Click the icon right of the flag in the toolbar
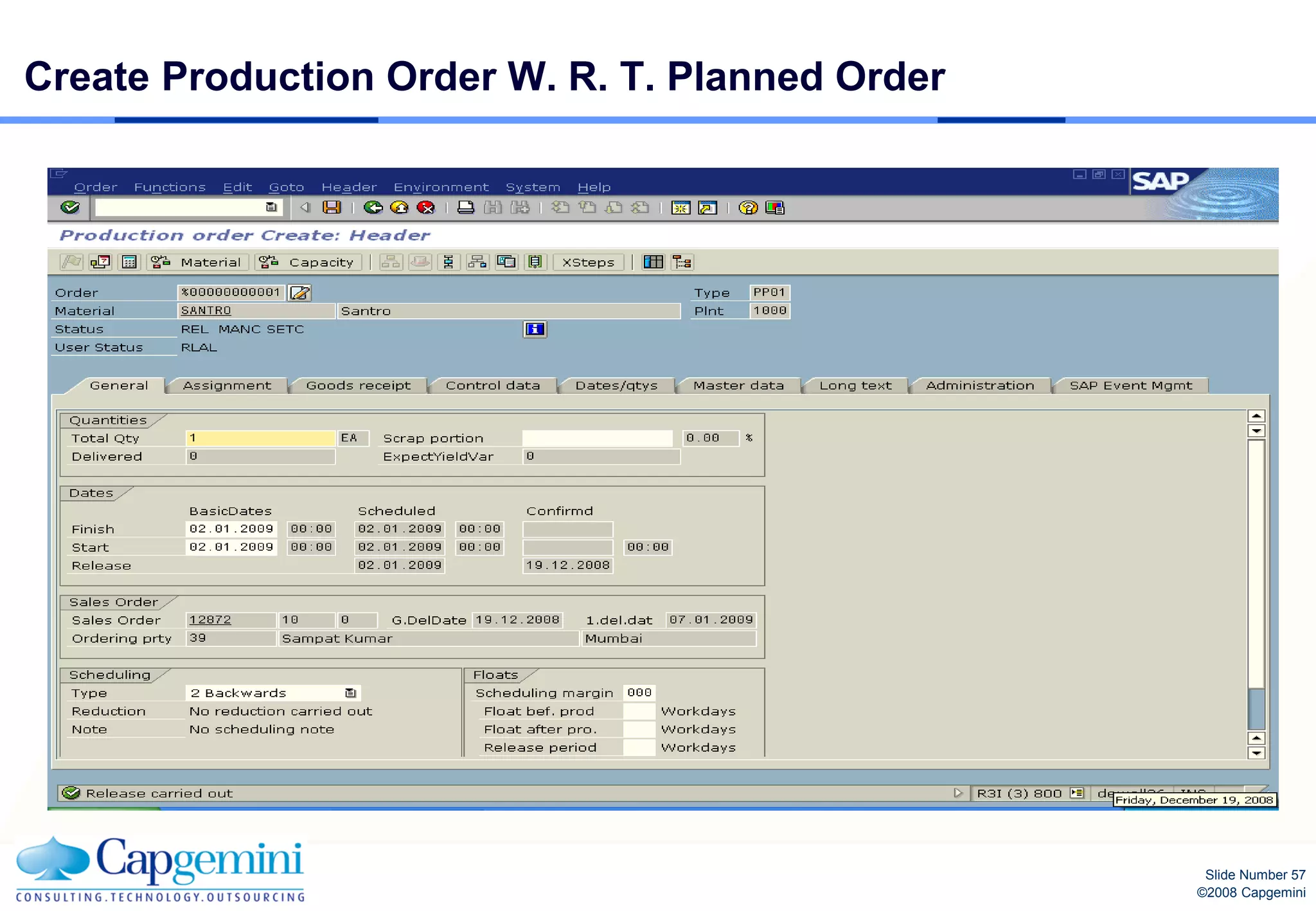1316x911 pixels. coord(100,262)
